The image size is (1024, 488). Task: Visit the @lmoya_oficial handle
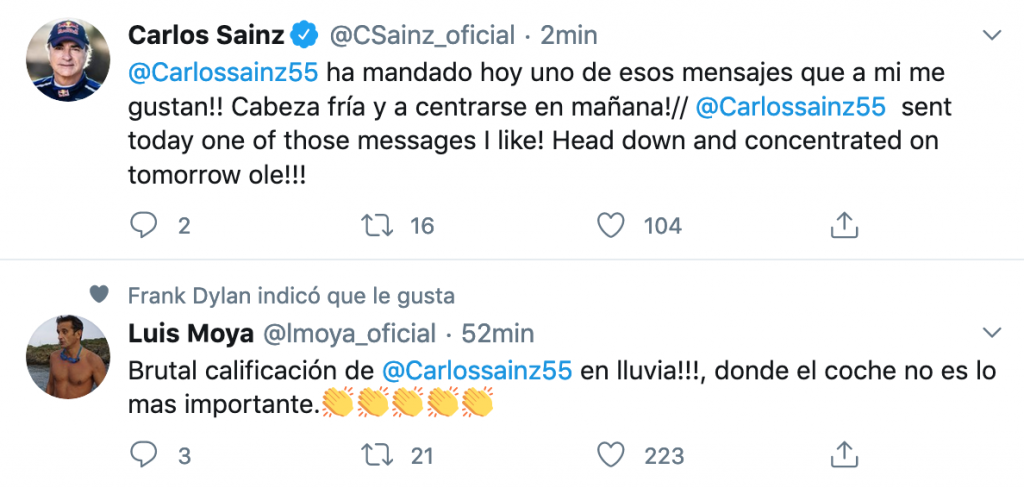(x=350, y=333)
